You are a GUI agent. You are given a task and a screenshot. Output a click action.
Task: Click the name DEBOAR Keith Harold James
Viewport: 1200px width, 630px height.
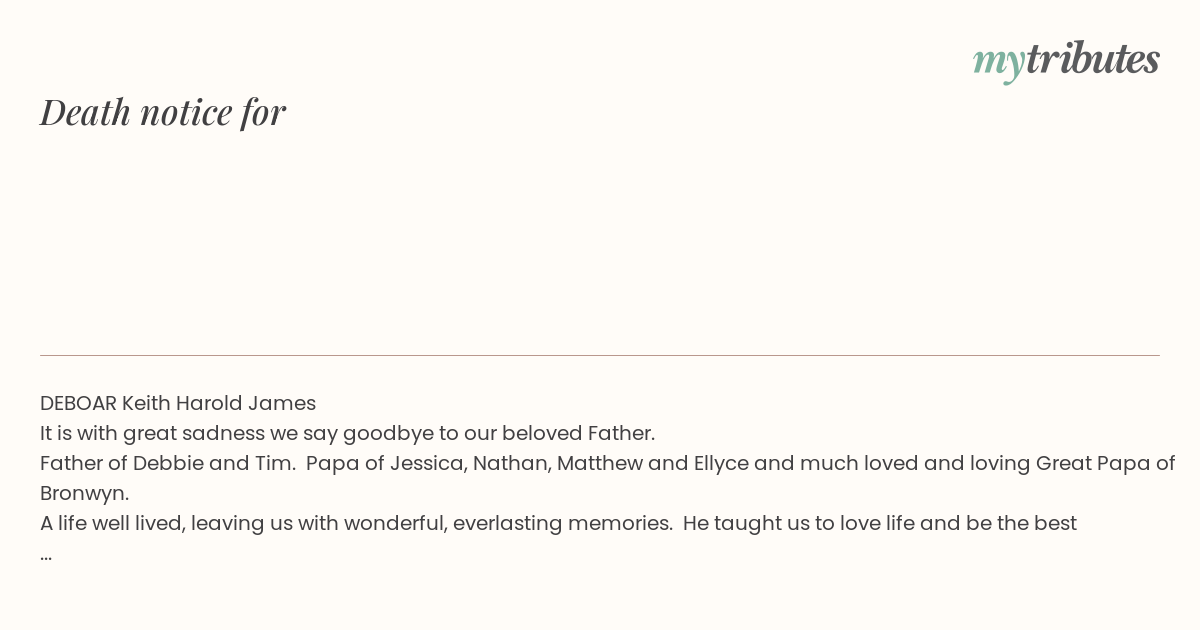coord(178,403)
